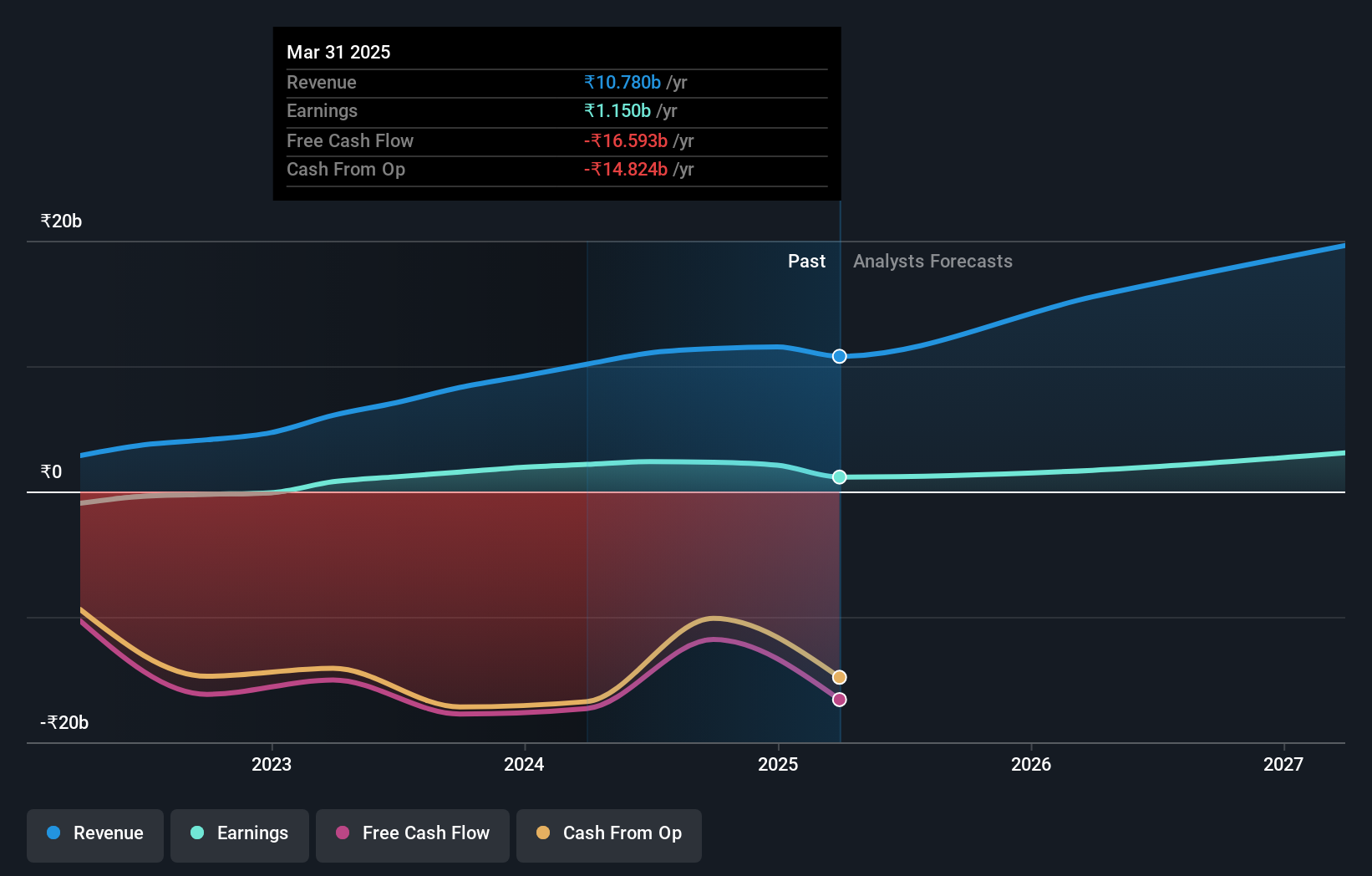The height and width of the screenshot is (876, 1372).
Task: Click the ₹1.150b earnings value in tooltip
Action: point(617,110)
